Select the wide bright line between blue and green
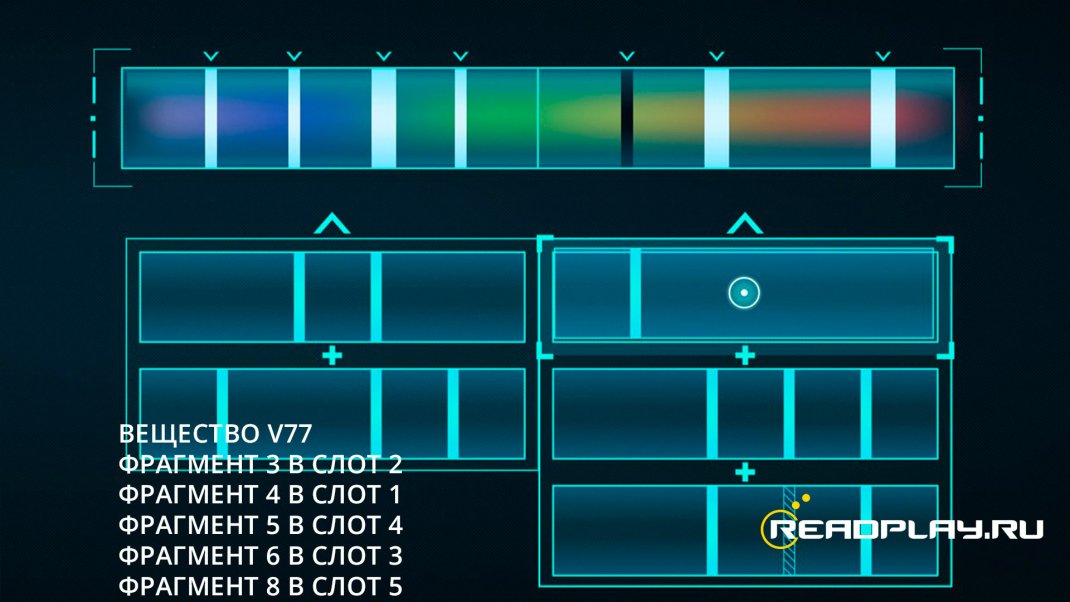The image size is (1070, 602). 384,118
